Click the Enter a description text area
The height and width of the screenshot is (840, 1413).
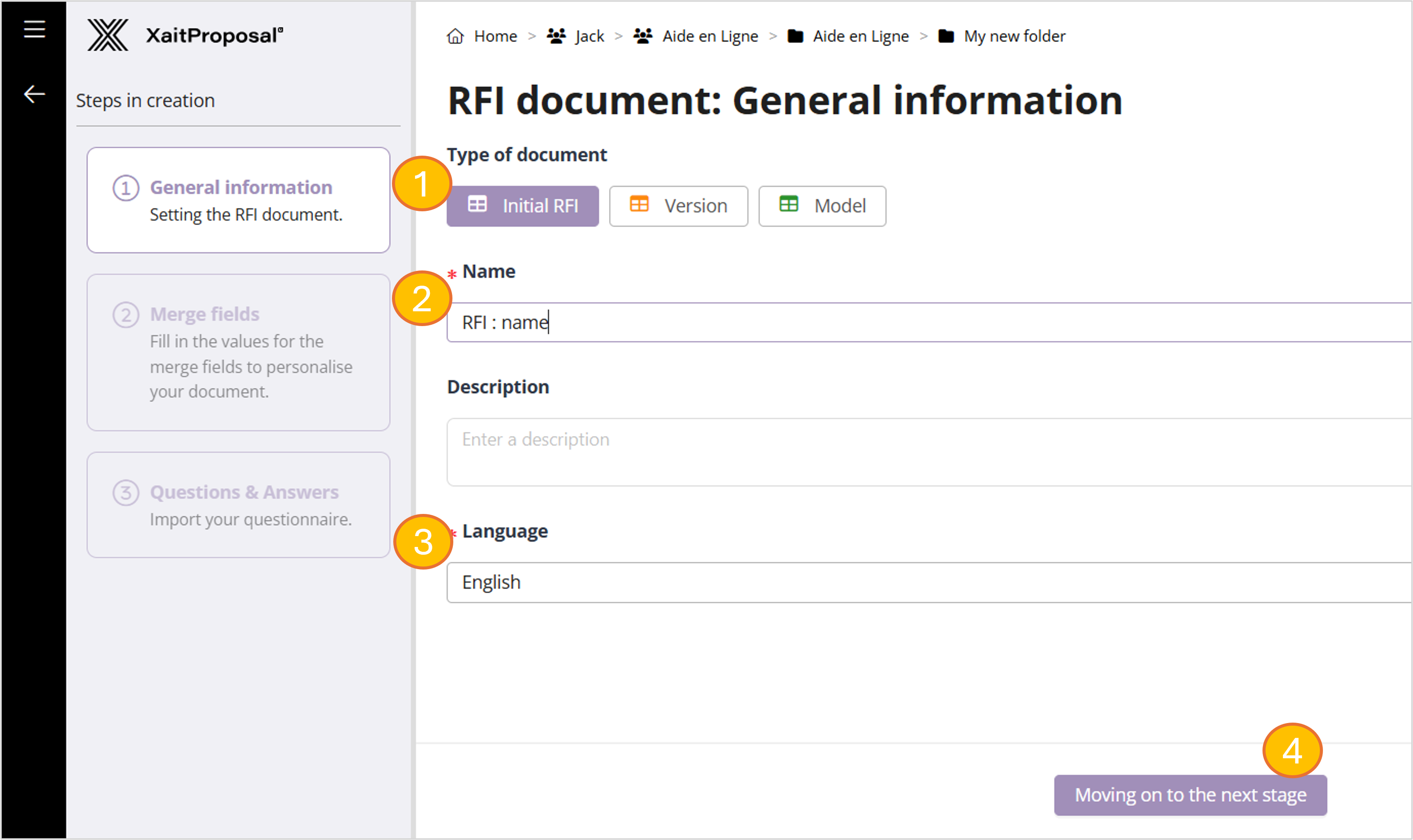(793, 451)
